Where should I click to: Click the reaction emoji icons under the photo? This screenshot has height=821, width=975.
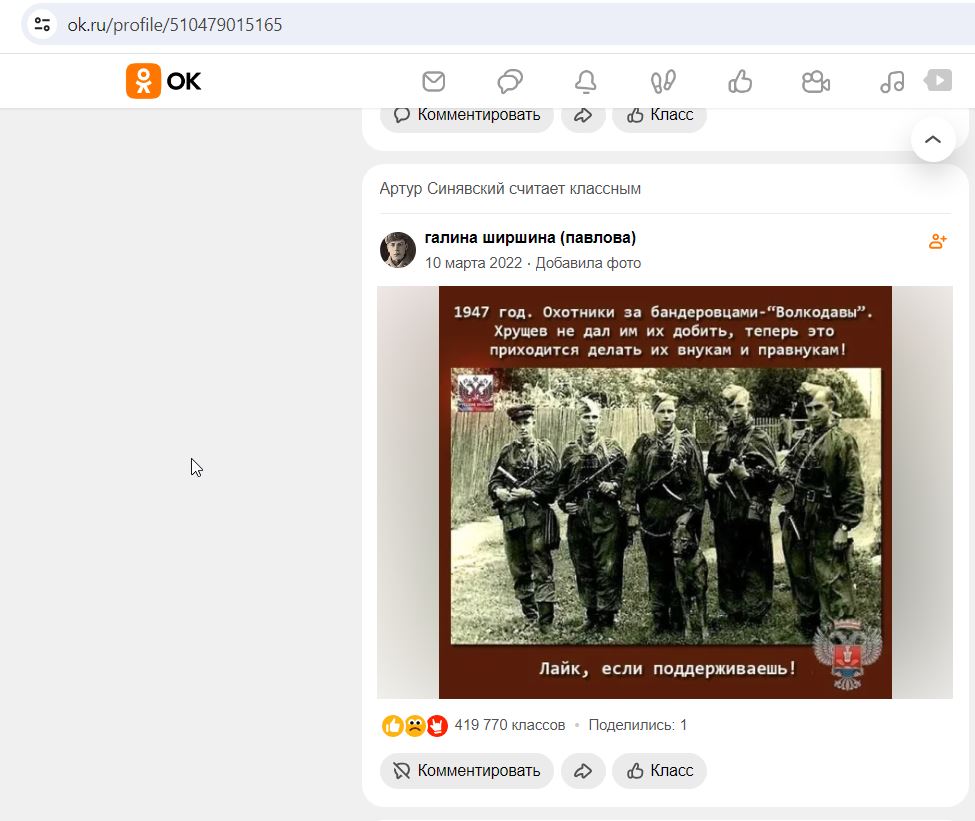(x=415, y=725)
